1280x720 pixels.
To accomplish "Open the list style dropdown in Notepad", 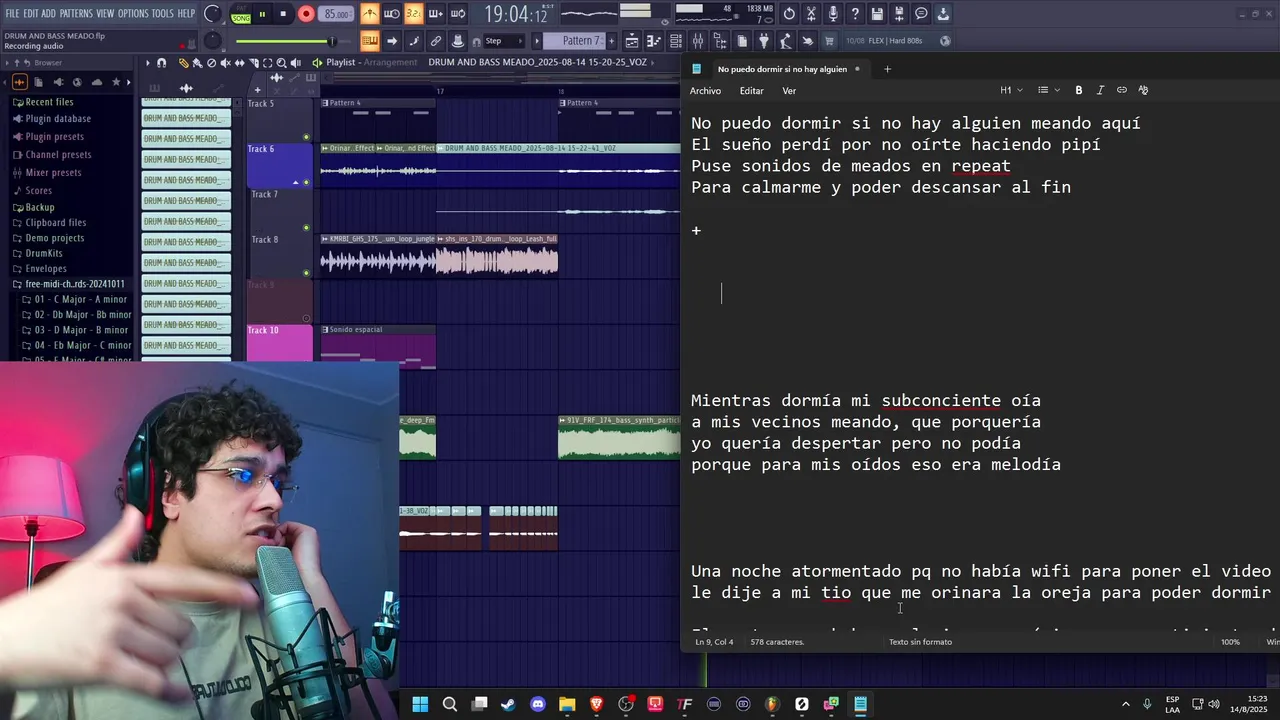I will (1048, 90).
